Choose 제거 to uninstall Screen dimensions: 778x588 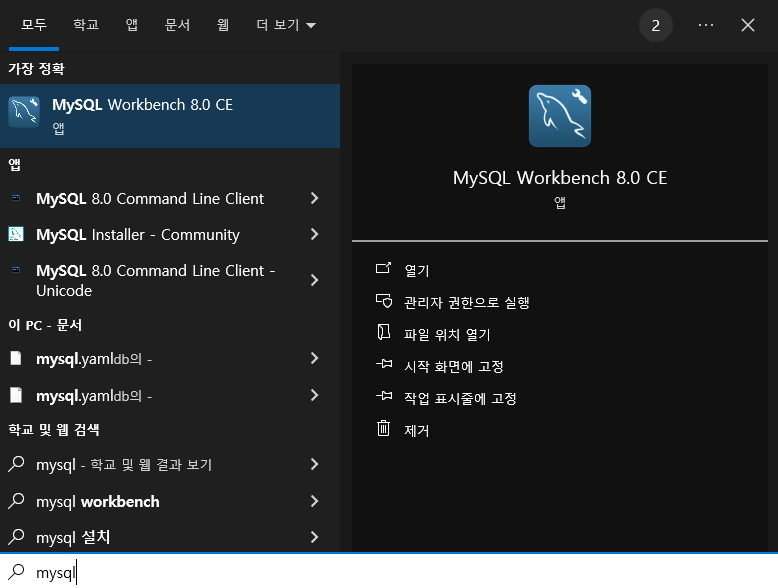click(416, 430)
